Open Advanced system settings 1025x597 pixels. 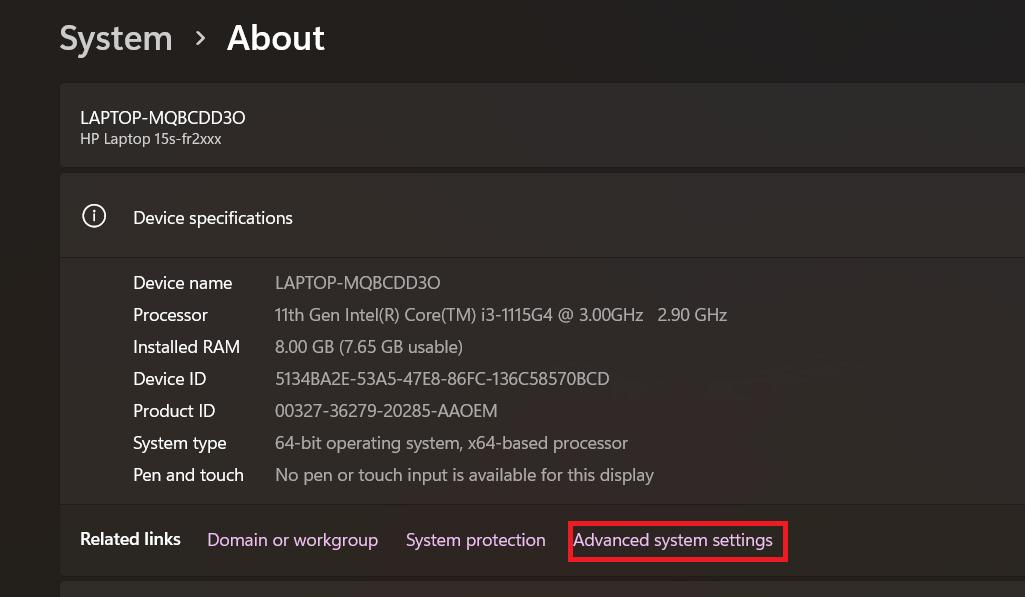tap(673, 540)
